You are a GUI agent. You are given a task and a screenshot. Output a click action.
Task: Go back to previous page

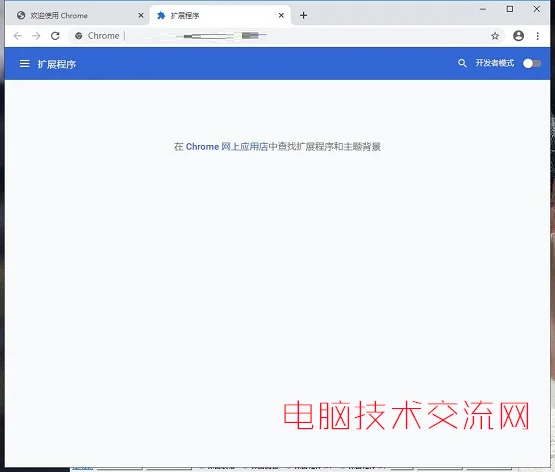(x=17, y=36)
